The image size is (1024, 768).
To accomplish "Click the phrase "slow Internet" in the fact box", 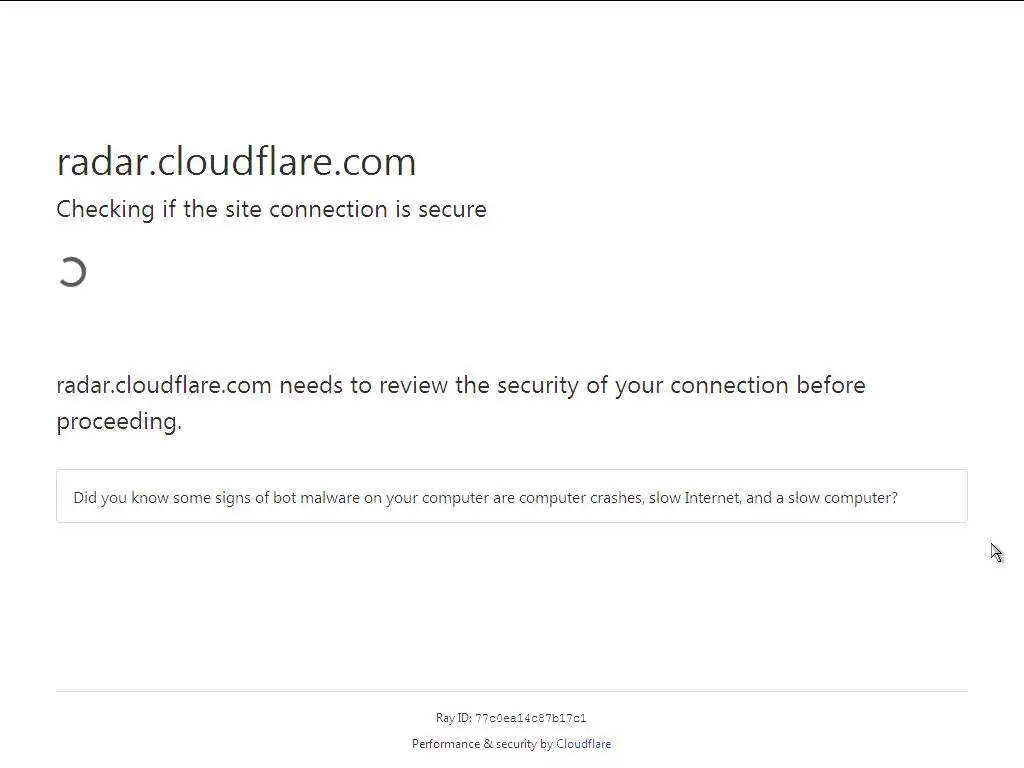I will click(694, 497).
